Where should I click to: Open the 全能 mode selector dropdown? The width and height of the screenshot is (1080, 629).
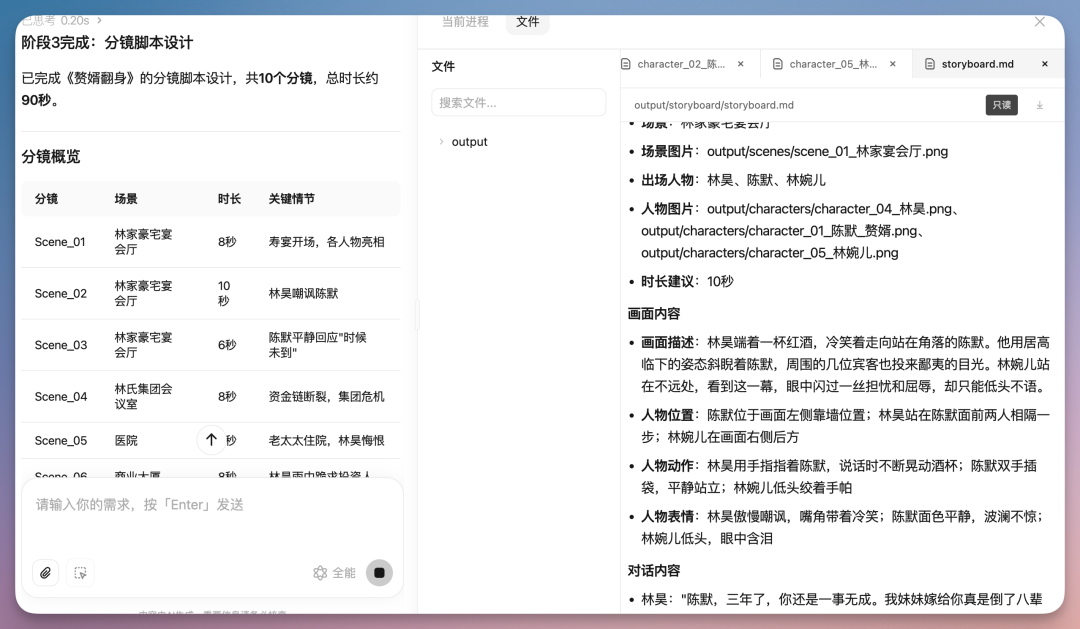pyautogui.click(x=342, y=572)
